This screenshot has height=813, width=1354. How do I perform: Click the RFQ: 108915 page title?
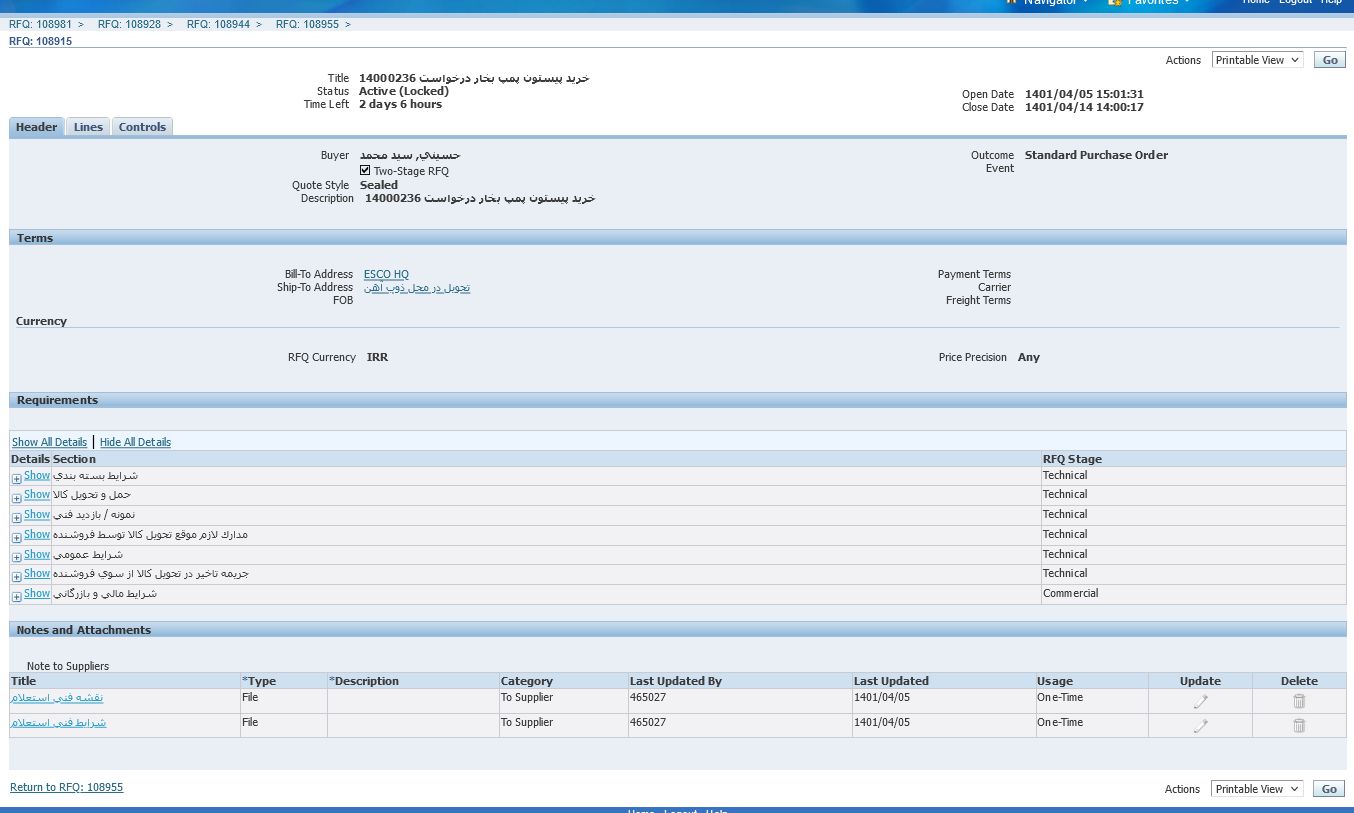click(40, 42)
